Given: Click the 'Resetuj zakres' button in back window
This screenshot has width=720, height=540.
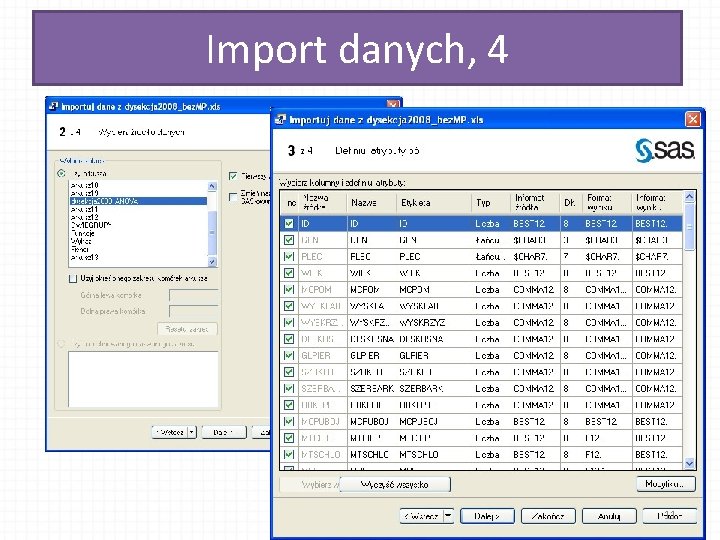Looking at the screenshot, I should (x=187, y=329).
